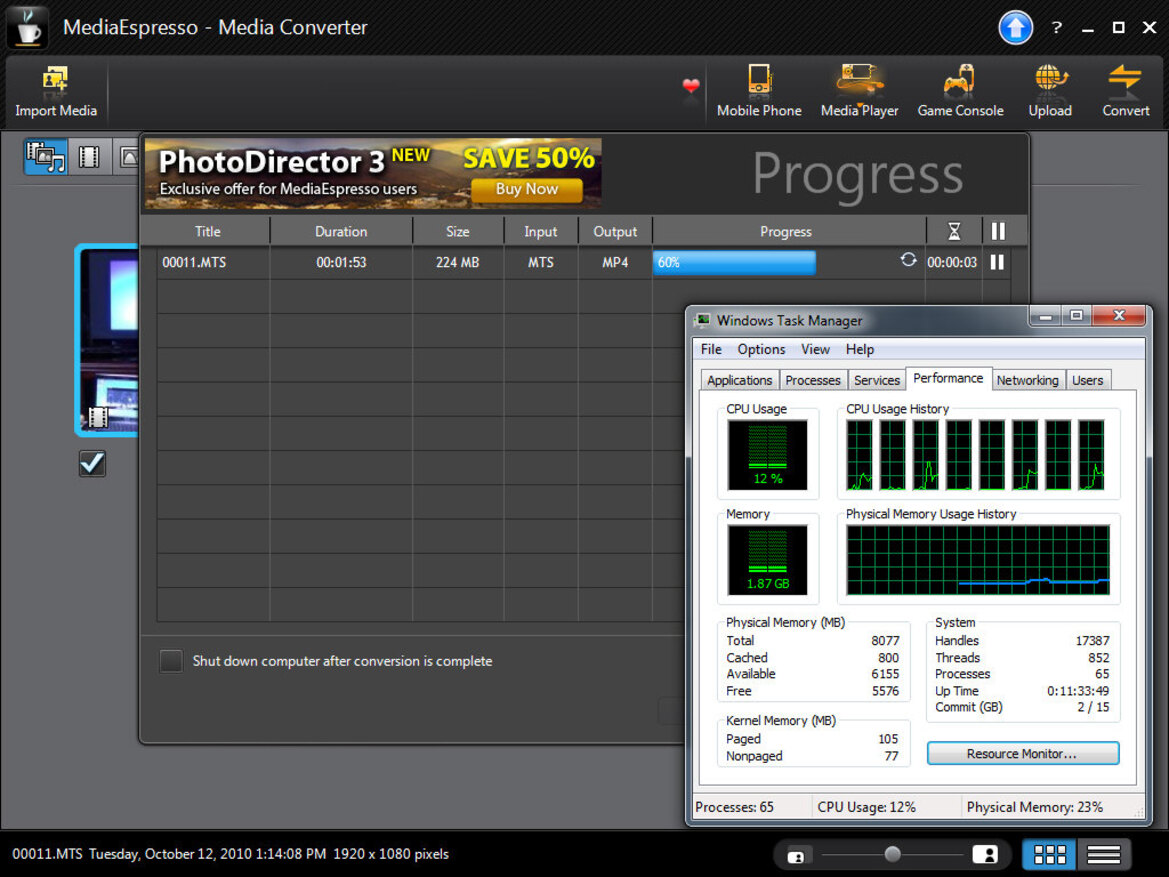Show all media types filter
The image size is (1169, 877).
45,157
